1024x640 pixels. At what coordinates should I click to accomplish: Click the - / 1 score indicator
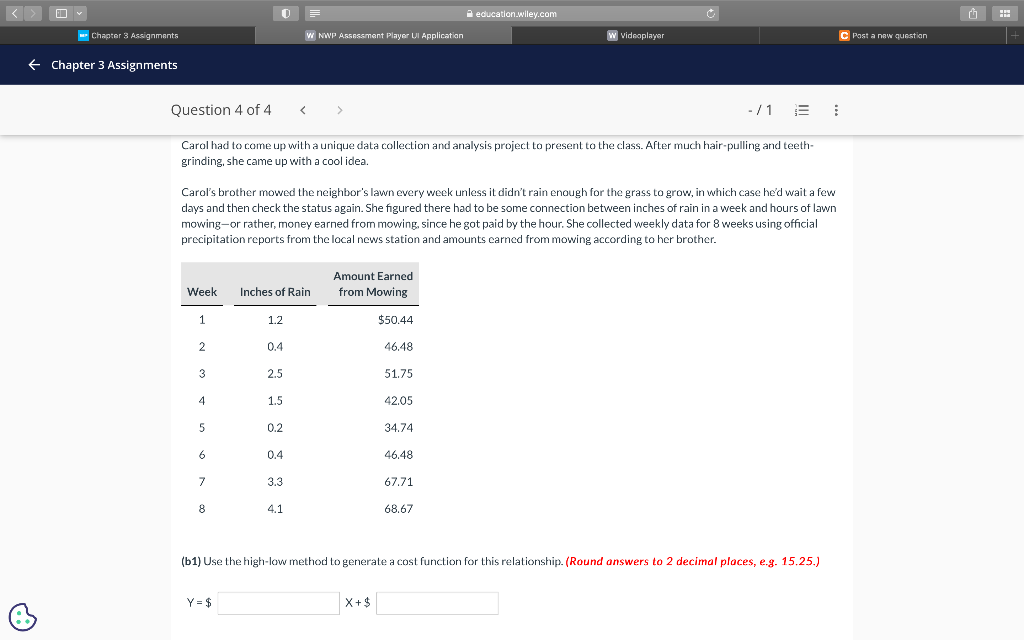760,110
